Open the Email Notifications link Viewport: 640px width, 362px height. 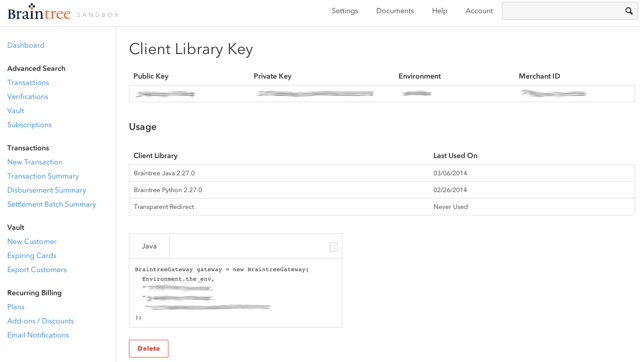38,335
